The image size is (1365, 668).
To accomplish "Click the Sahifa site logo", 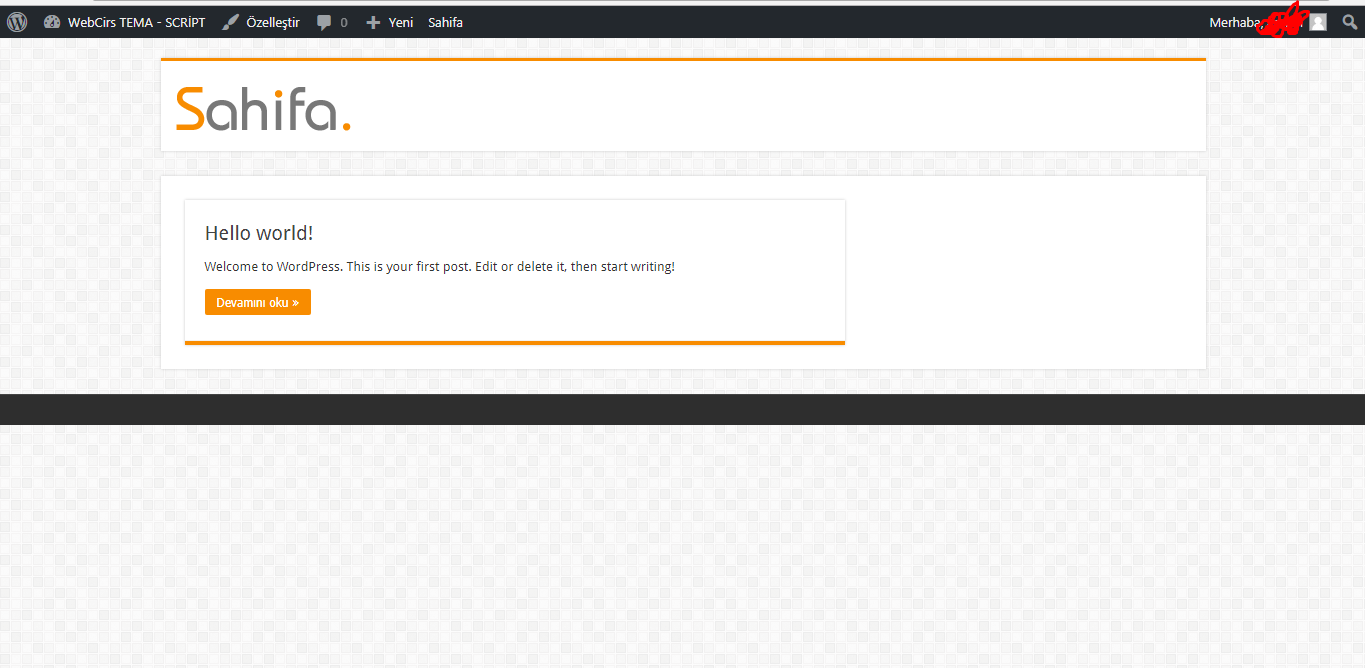I will pyautogui.click(x=264, y=108).
